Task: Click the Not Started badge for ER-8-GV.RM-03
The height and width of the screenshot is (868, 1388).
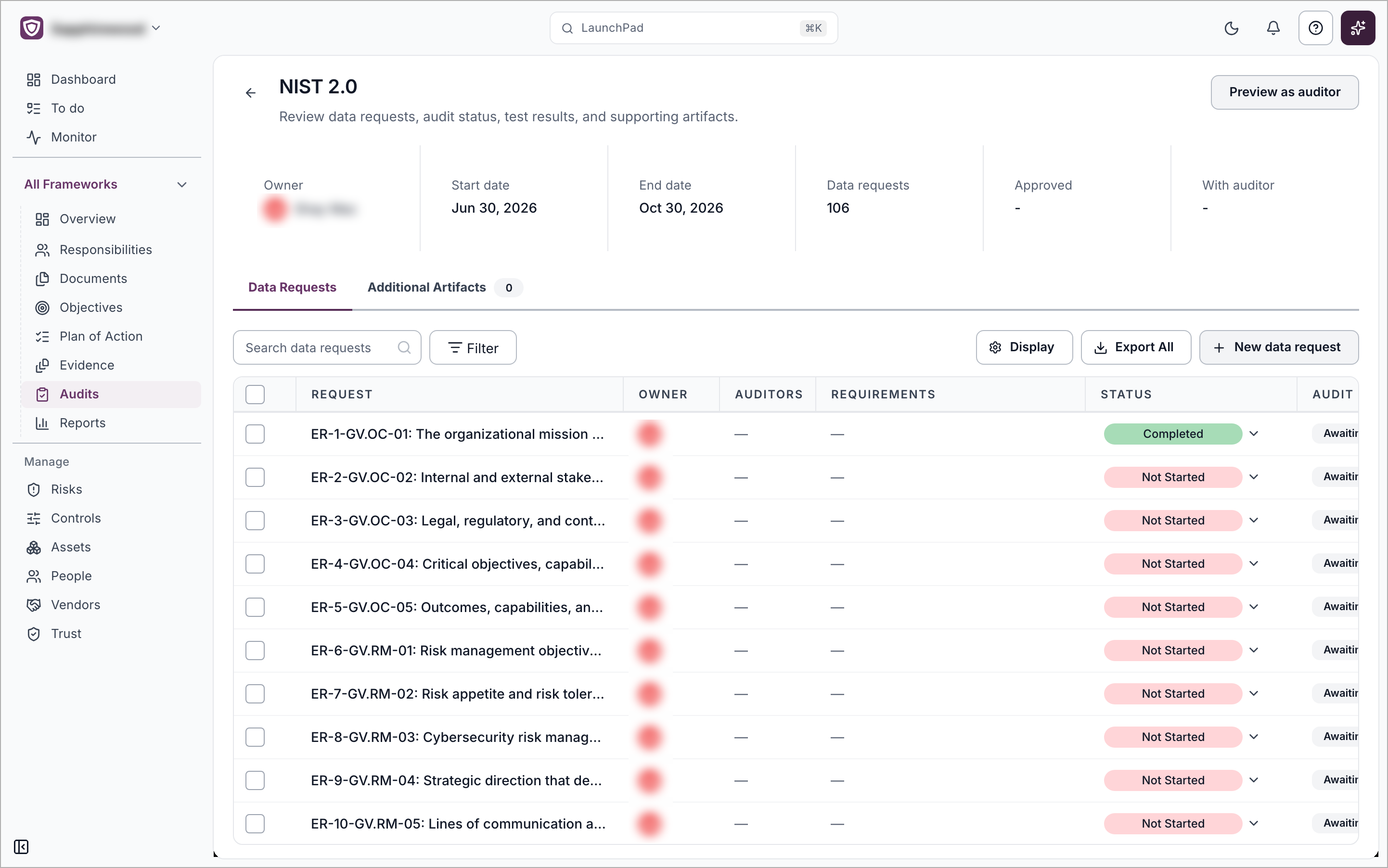Action: 1173,737
